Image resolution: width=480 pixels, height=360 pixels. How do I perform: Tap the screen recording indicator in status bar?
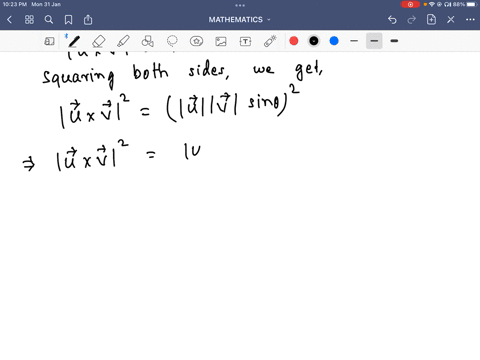pyautogui.click(x=410, y=4)
